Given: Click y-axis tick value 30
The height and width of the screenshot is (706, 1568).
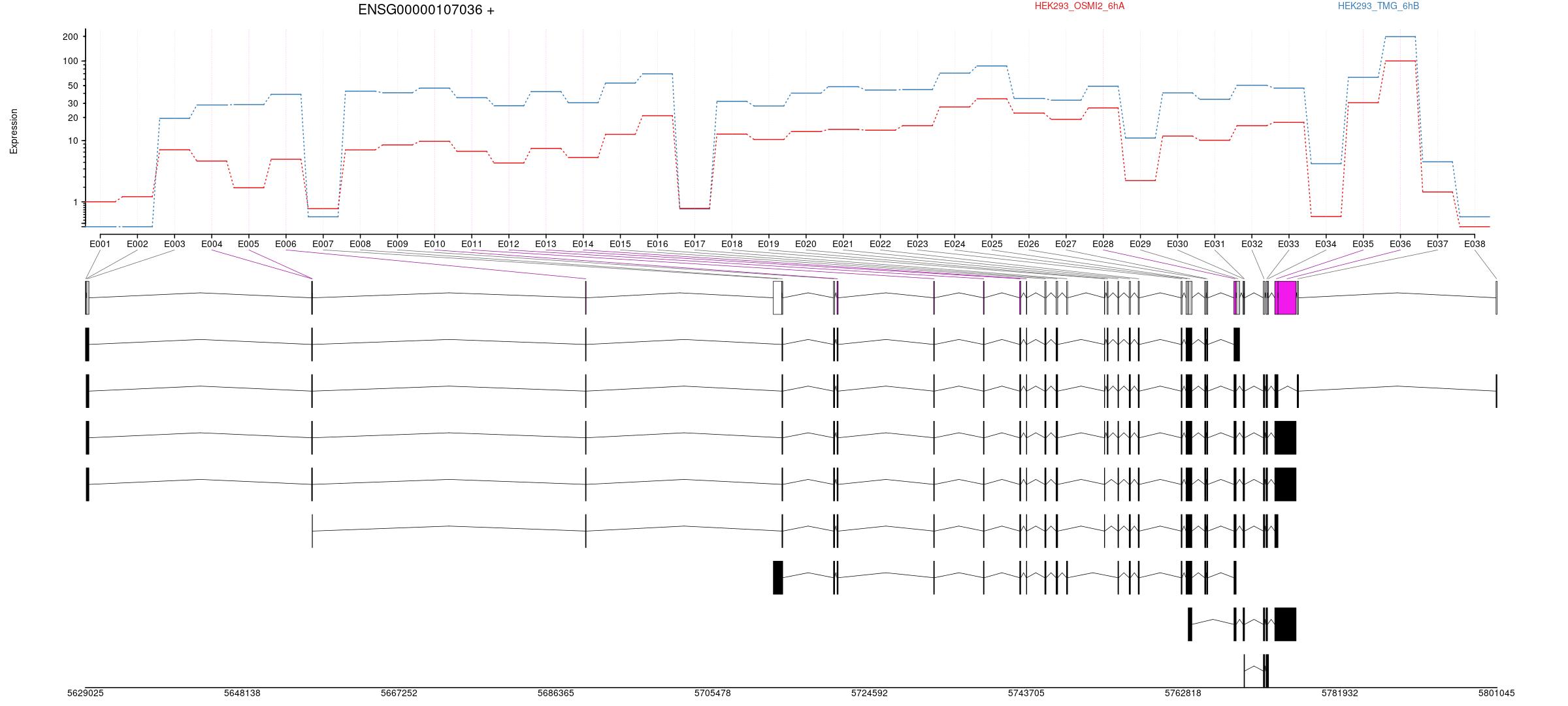Looking at the screenshot, I should [x=73, y=103].
